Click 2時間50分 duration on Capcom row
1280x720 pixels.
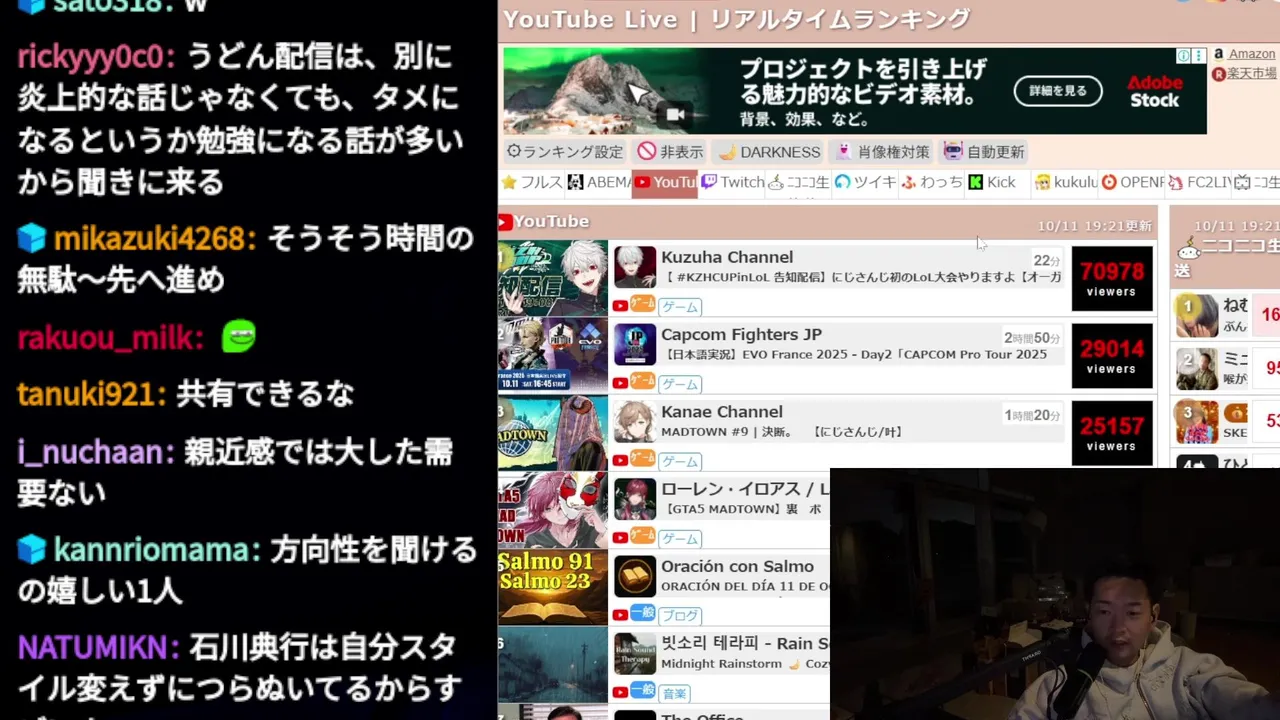1032,338
